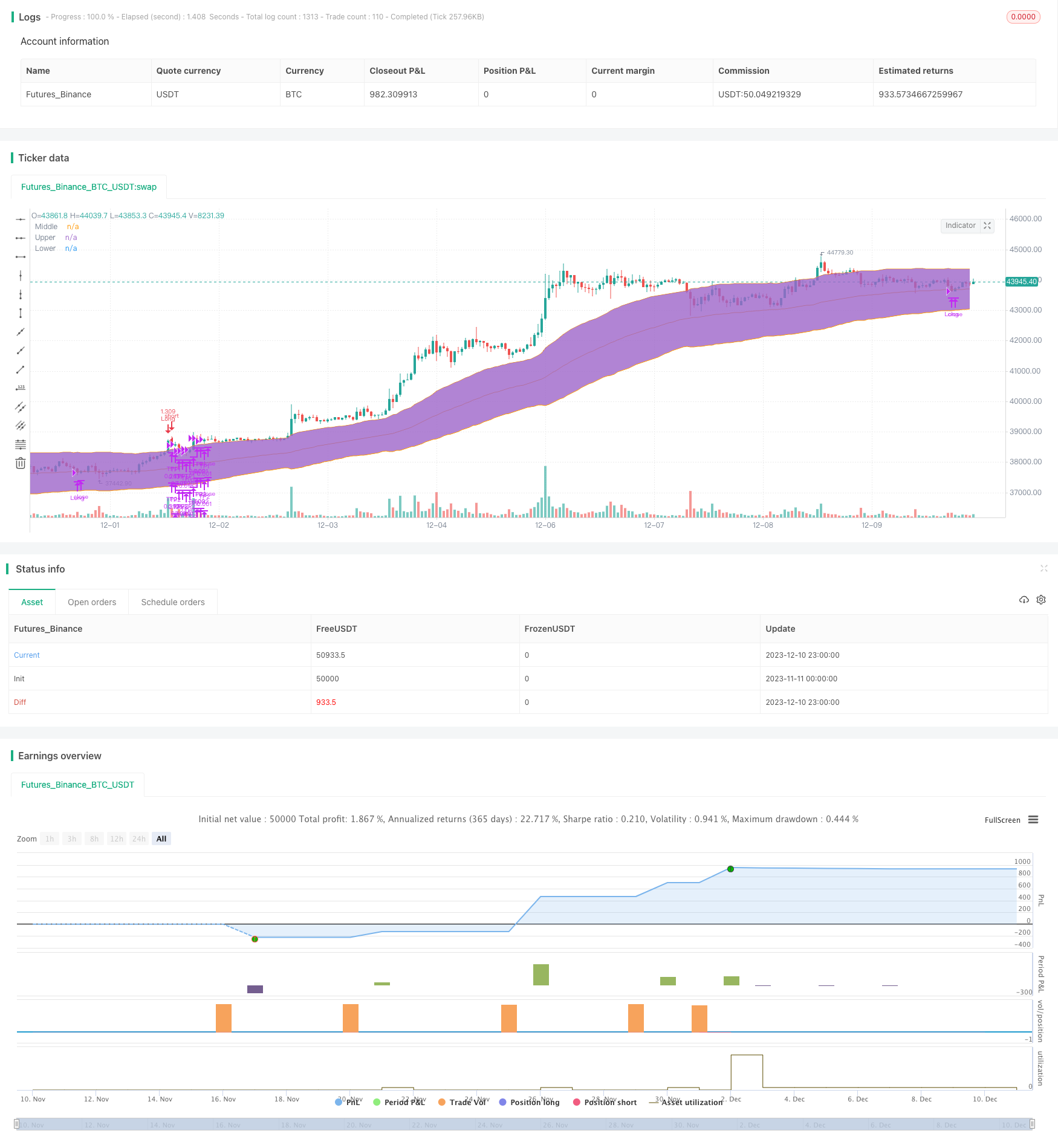Click the earnings chart range navigator bar
This screenshot has height=1148, width=1058.
525,1124
